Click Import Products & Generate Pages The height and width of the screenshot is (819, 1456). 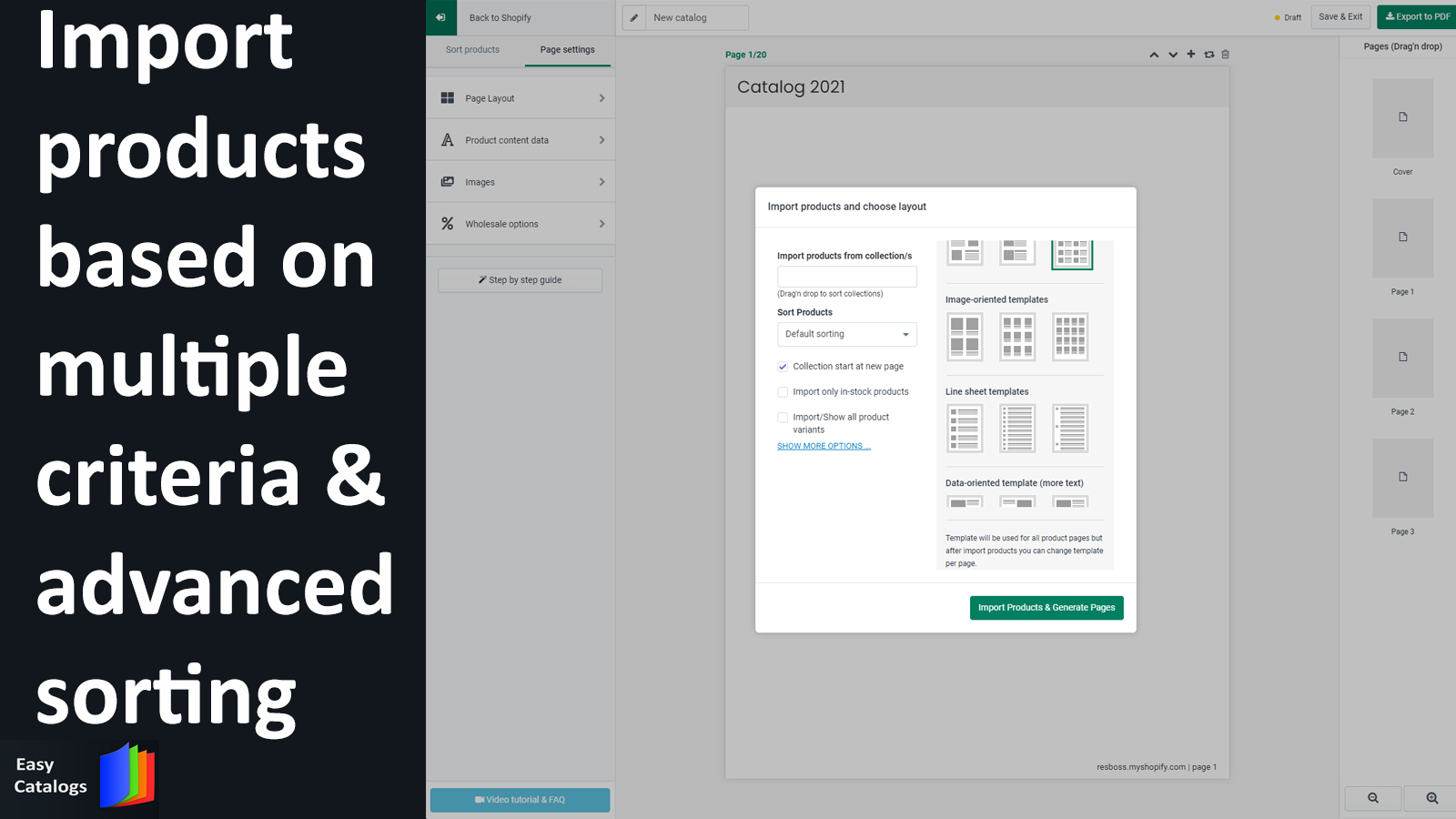coord(1046,608)
